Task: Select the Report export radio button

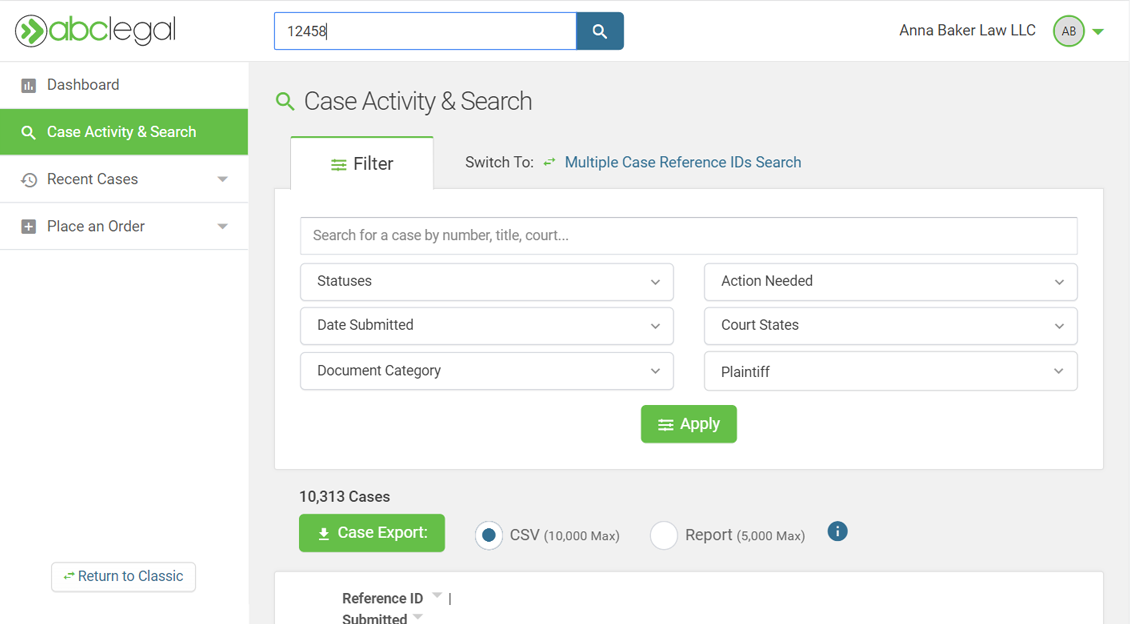Action: click(664, 535)
